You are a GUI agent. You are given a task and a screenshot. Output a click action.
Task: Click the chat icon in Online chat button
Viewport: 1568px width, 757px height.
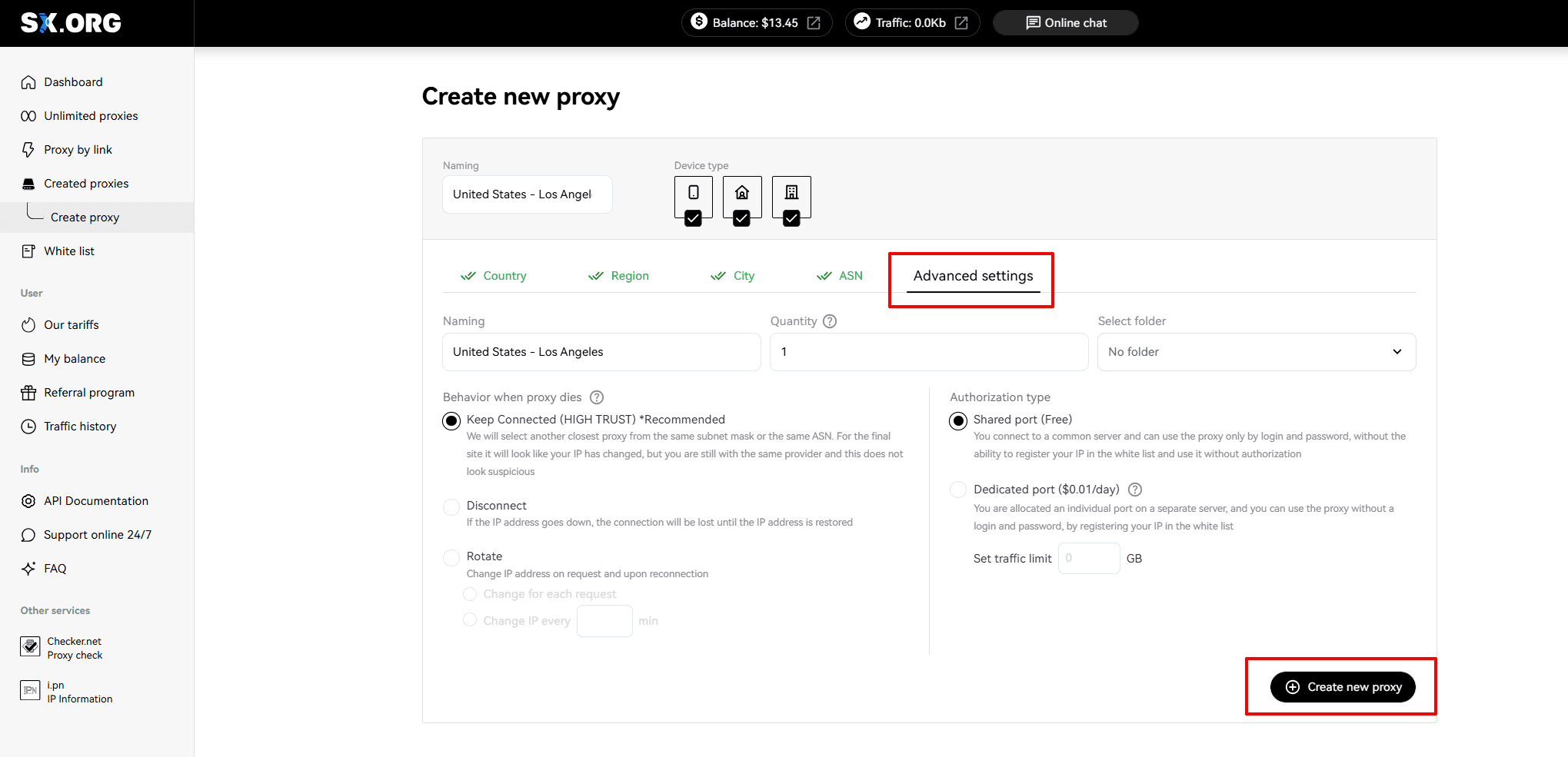(x=1033, y=23)
